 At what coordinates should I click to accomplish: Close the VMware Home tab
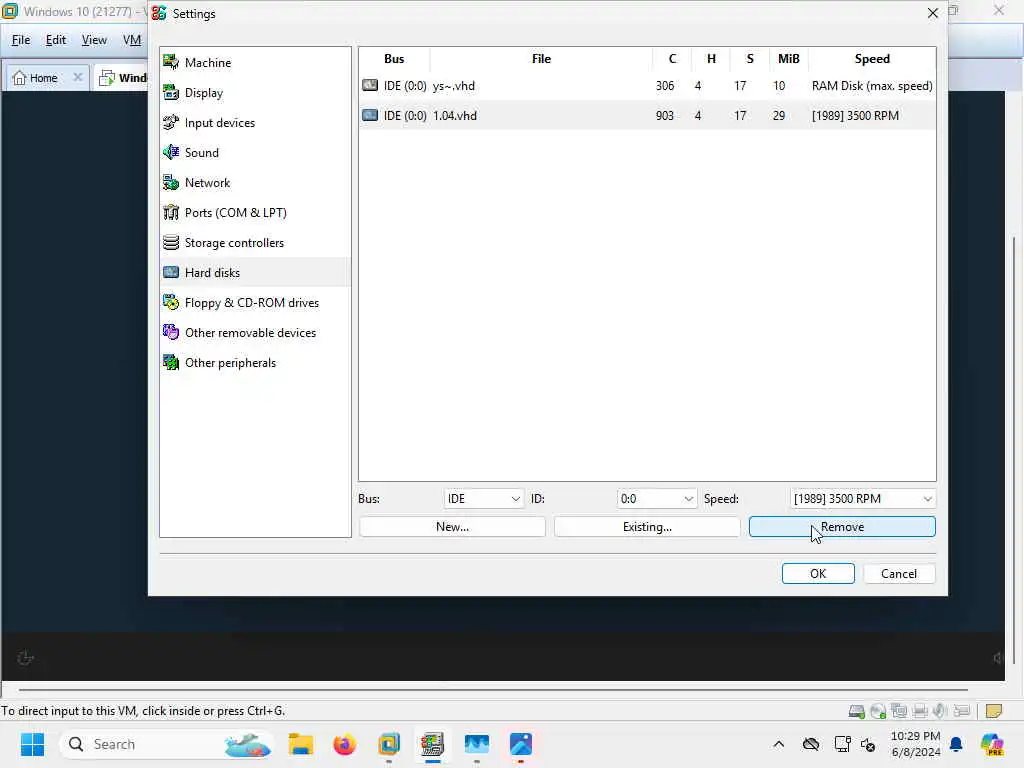[x=78, y=77]
